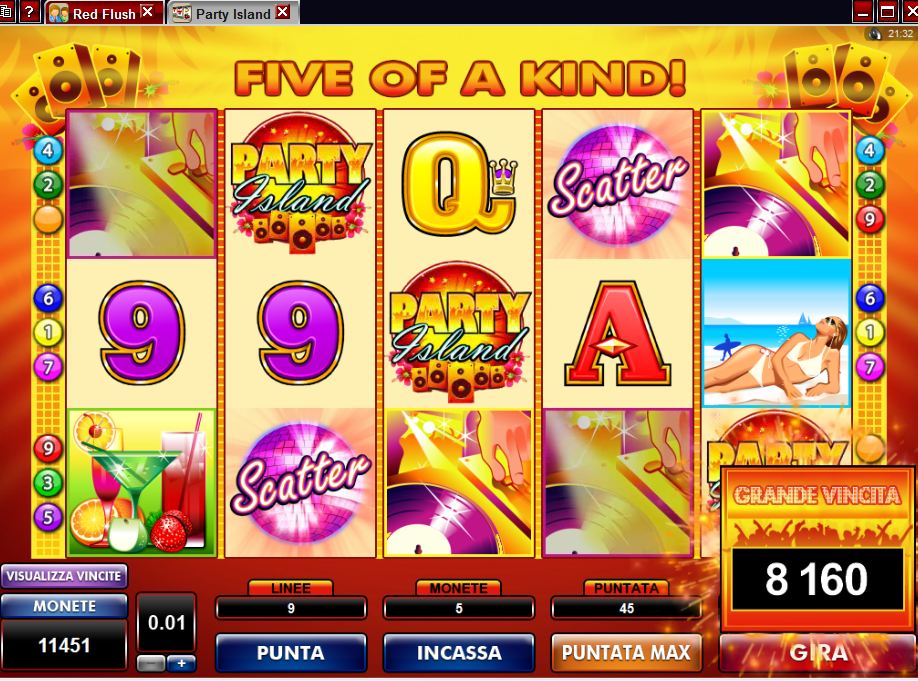Click the Puntata Max button
This screenshot has height=681, width=918.
click(626, 652)
